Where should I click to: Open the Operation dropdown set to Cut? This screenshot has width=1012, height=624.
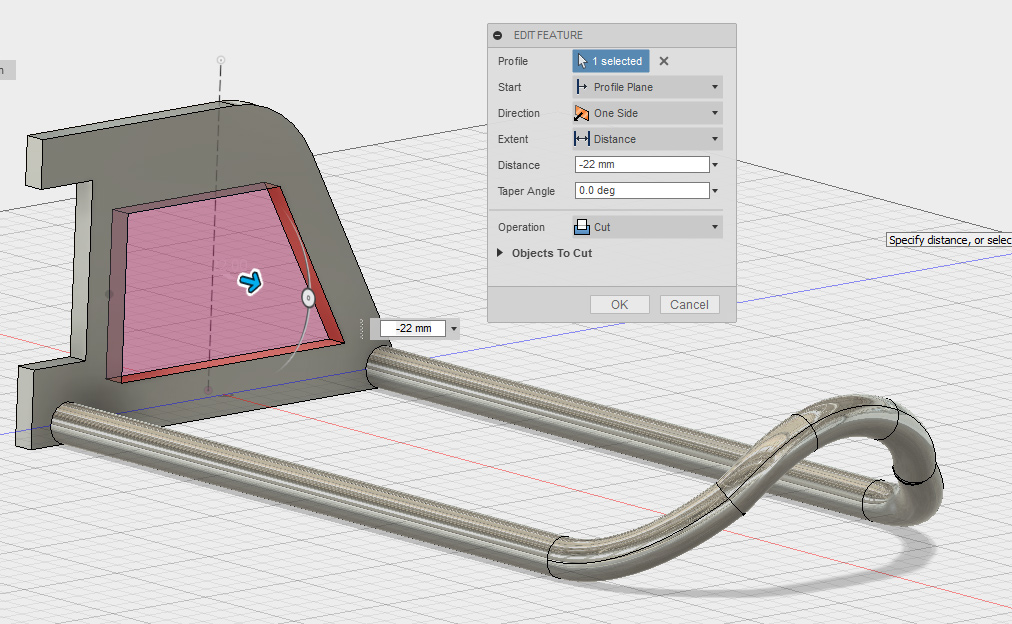coord(647,227)
